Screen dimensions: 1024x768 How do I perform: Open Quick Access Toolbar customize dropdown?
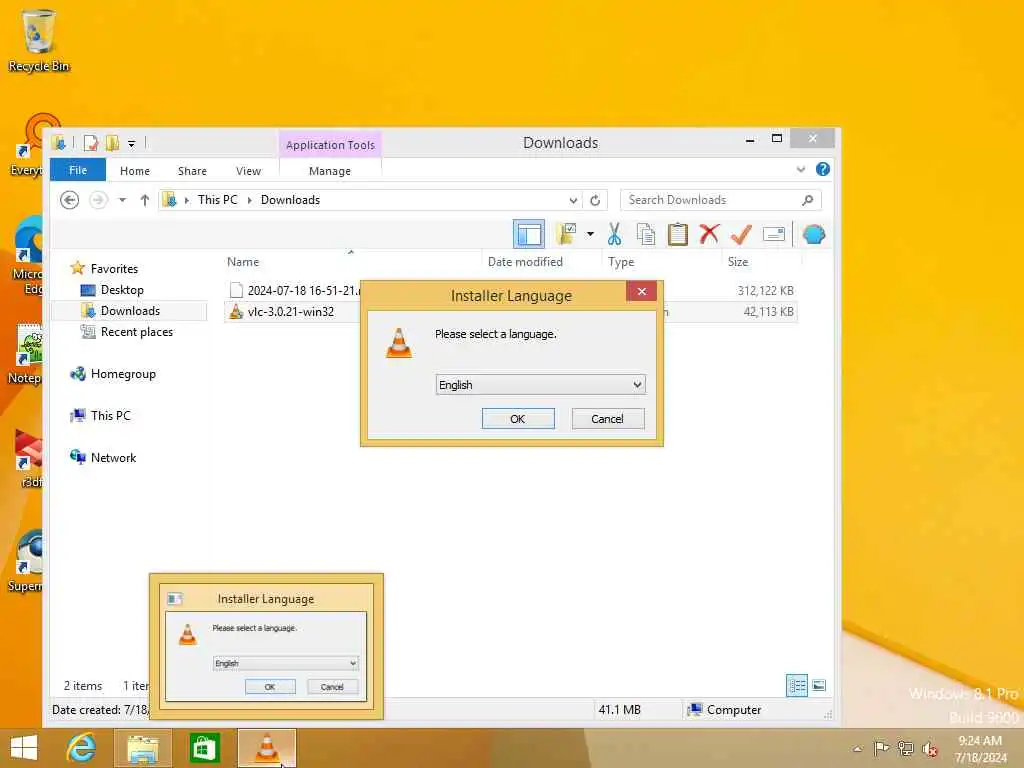pyautogui.click(x=131, y=144)
